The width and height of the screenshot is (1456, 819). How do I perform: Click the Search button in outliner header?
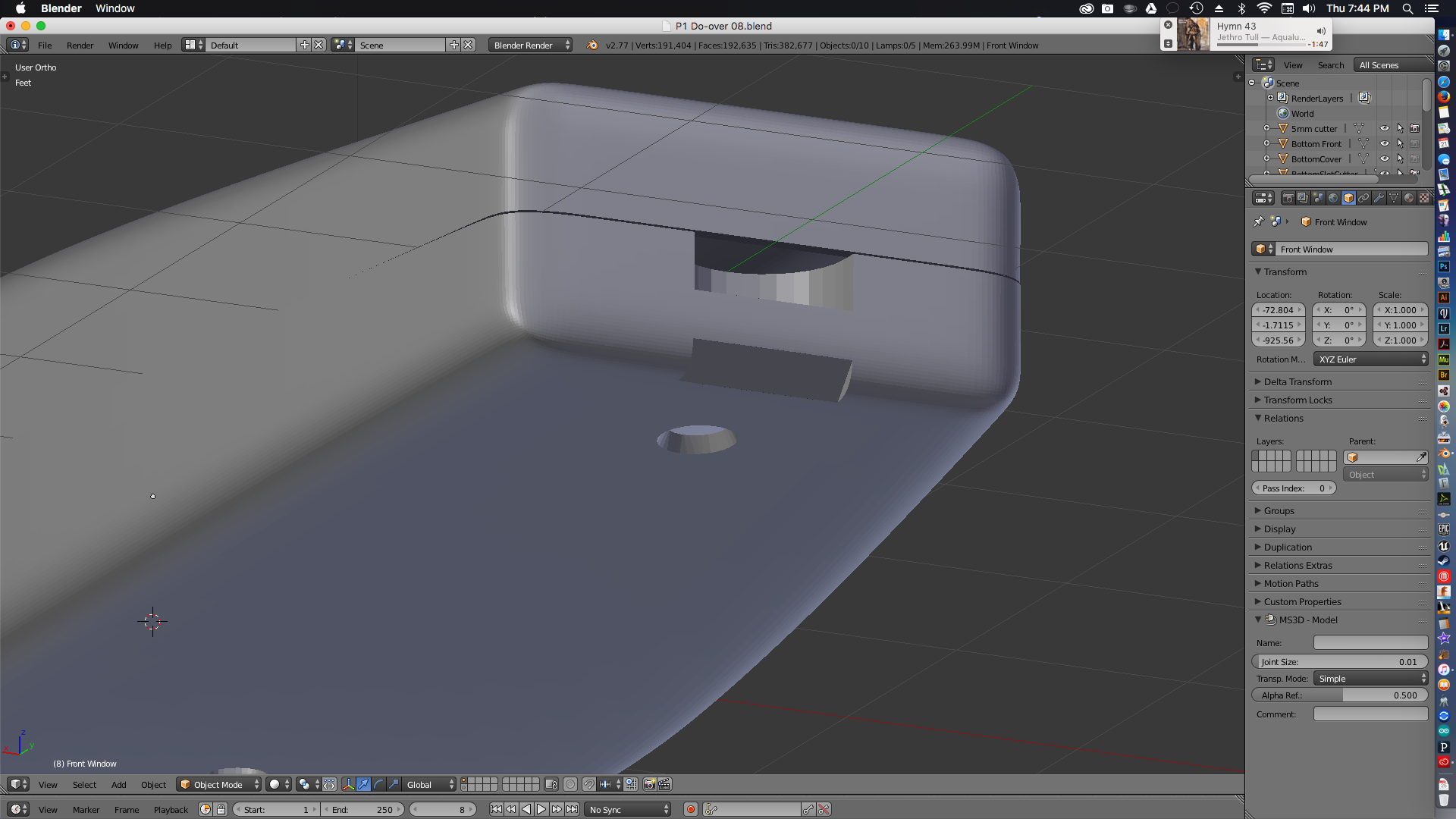1330,65
